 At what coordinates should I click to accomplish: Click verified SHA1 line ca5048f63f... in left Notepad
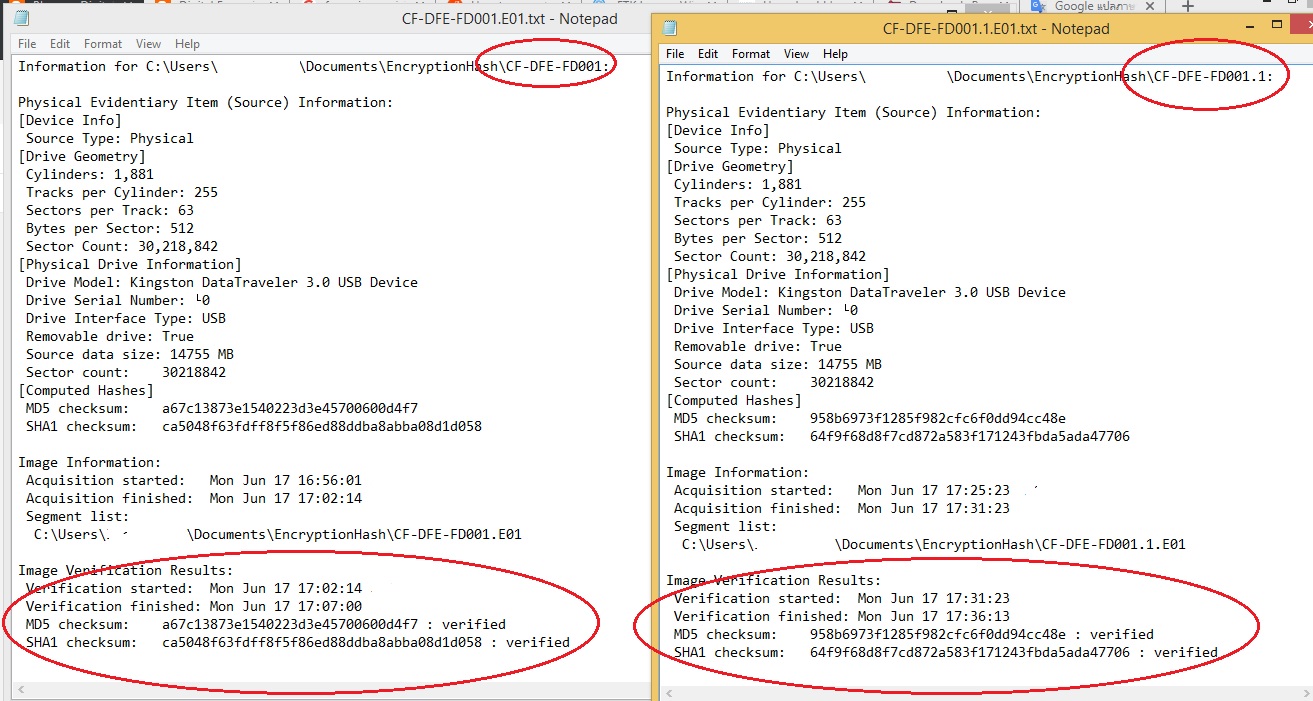tap(298, 642)
